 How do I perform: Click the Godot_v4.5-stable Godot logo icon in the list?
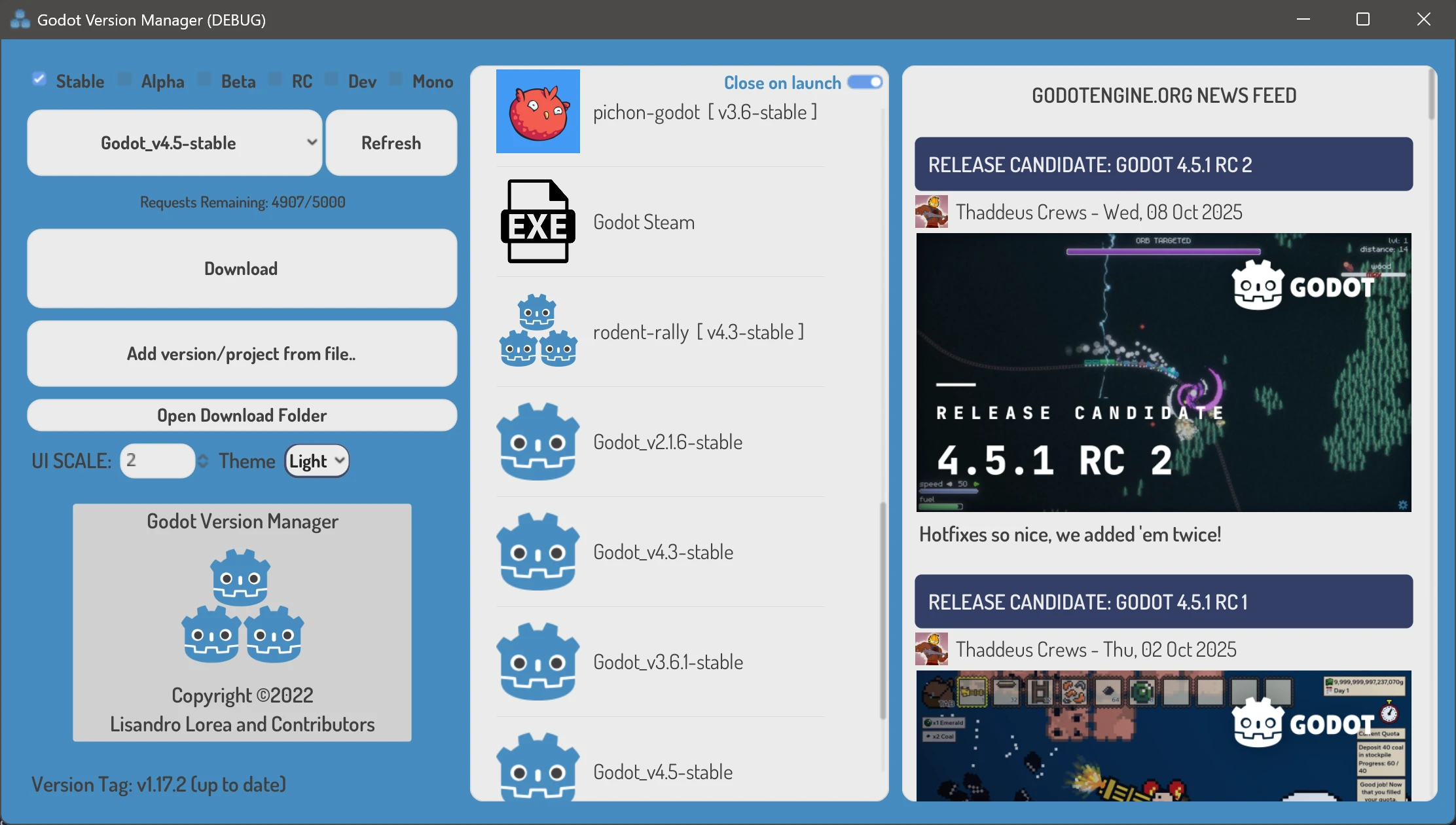[x=538, y=766]
